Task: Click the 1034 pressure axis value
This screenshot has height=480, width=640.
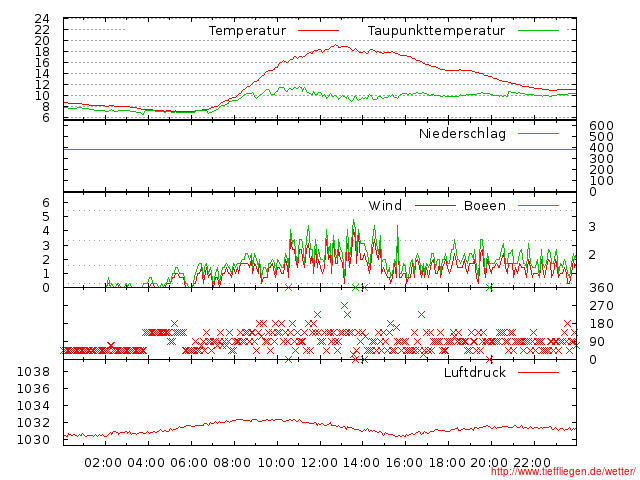Action: [x=33, y=406]
